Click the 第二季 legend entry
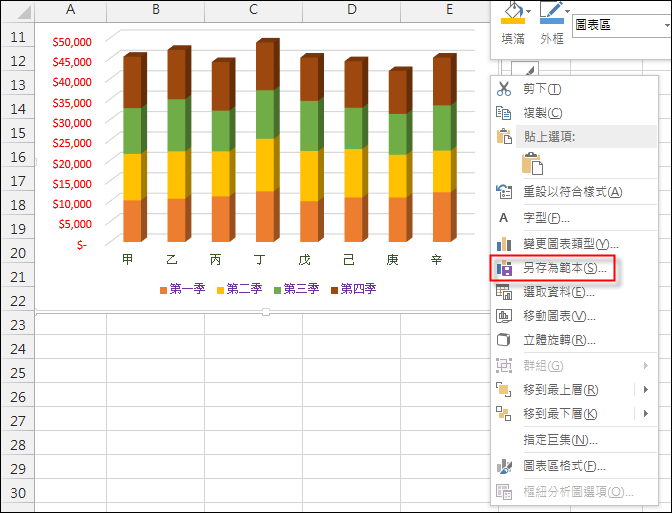Screen dimensions: 672x513 coord(240,289)
